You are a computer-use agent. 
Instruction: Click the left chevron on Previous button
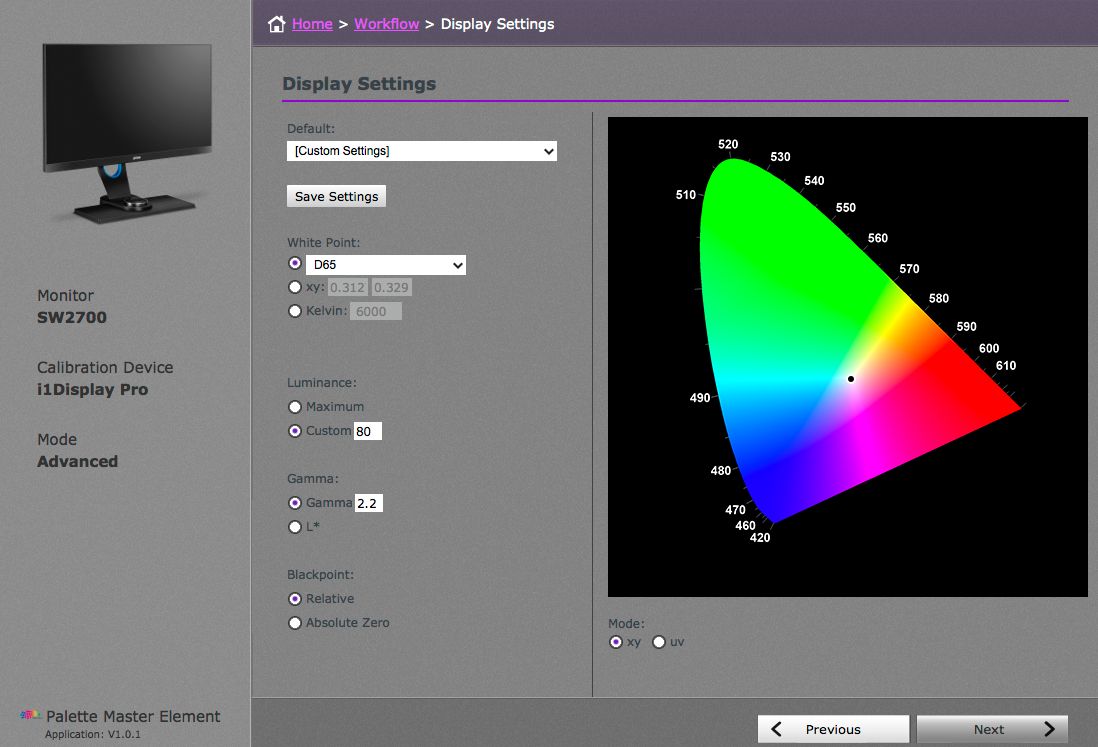pos(775,729)
